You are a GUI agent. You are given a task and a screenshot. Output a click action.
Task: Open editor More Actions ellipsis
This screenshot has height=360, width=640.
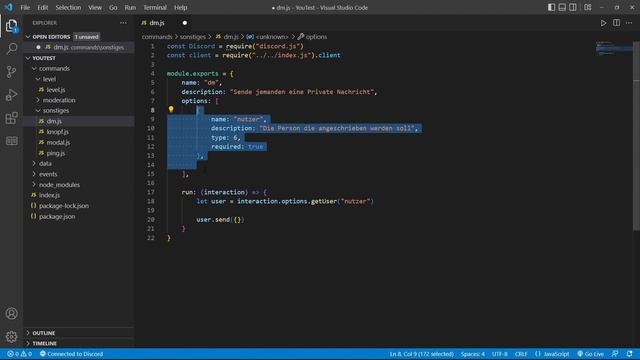[x=629, y=23]
